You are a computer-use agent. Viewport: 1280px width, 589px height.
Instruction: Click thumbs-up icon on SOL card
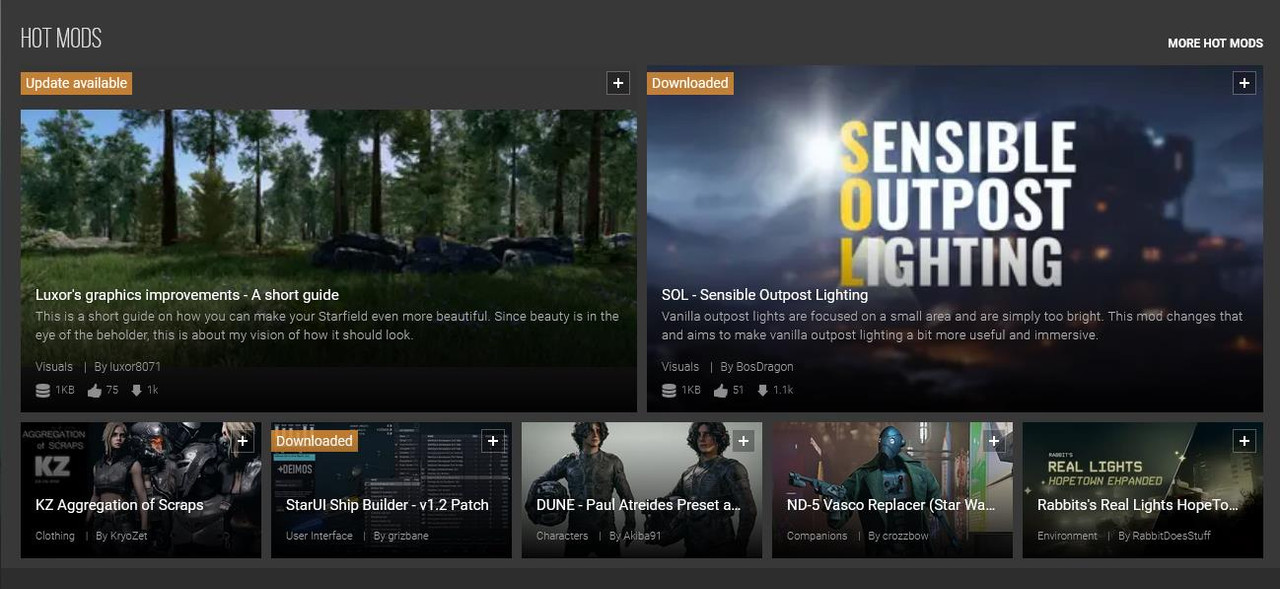[x=721, y=391]
